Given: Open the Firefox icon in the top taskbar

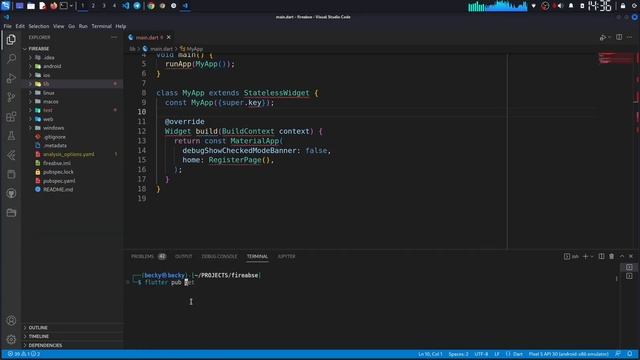Looking at the screenshot, I should (53, 6).
